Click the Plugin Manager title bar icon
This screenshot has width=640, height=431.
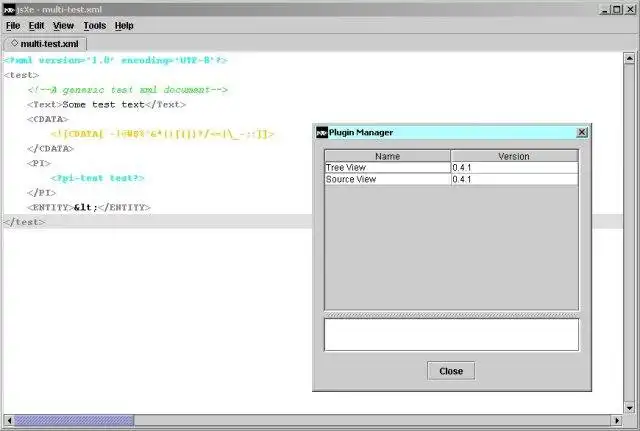(322, 132)
